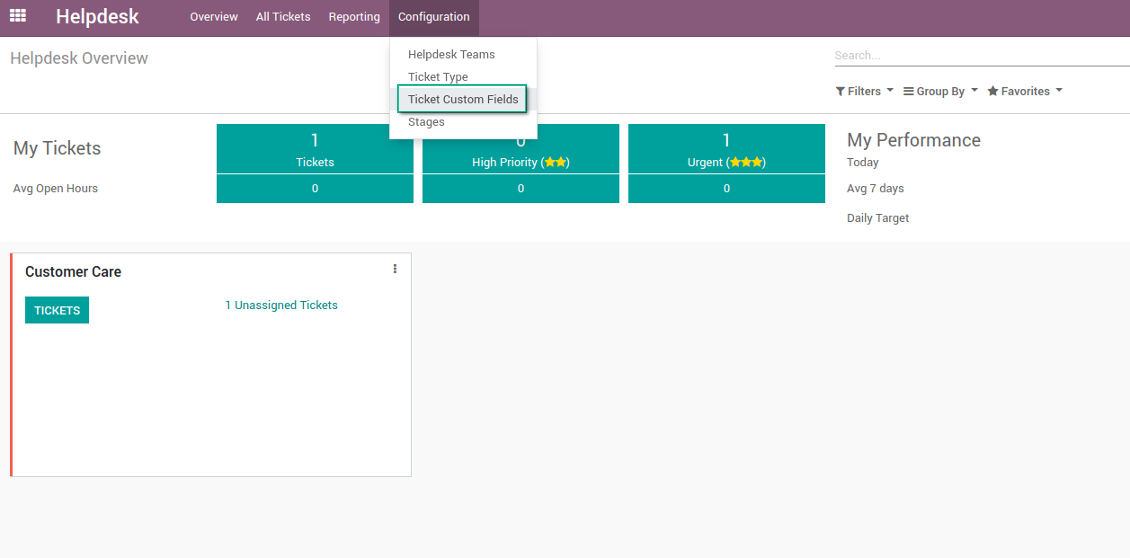Click the Urgent three-star tickets tile
This screenshot has width=1130, height=558.
[x=726, y=149]
